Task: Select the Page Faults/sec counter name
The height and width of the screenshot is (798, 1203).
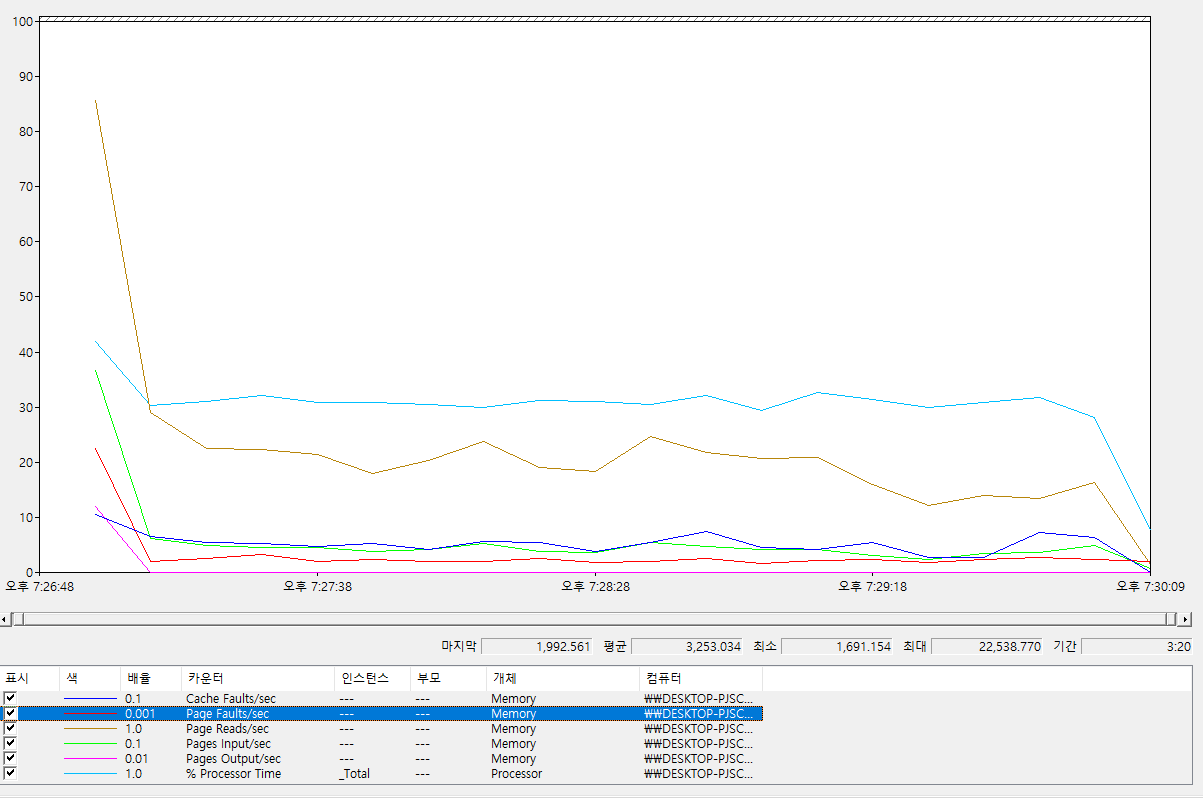Action: click(227, 713)
